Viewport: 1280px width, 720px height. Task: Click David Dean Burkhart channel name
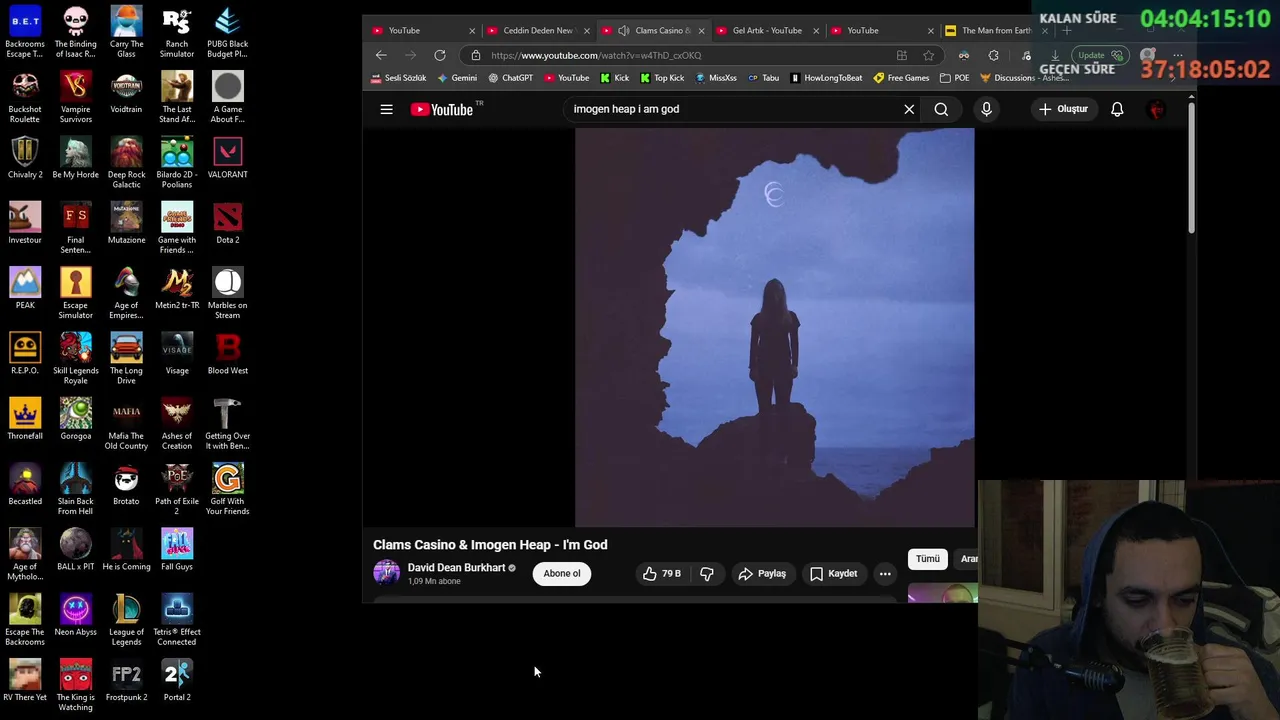pos(456,568)
